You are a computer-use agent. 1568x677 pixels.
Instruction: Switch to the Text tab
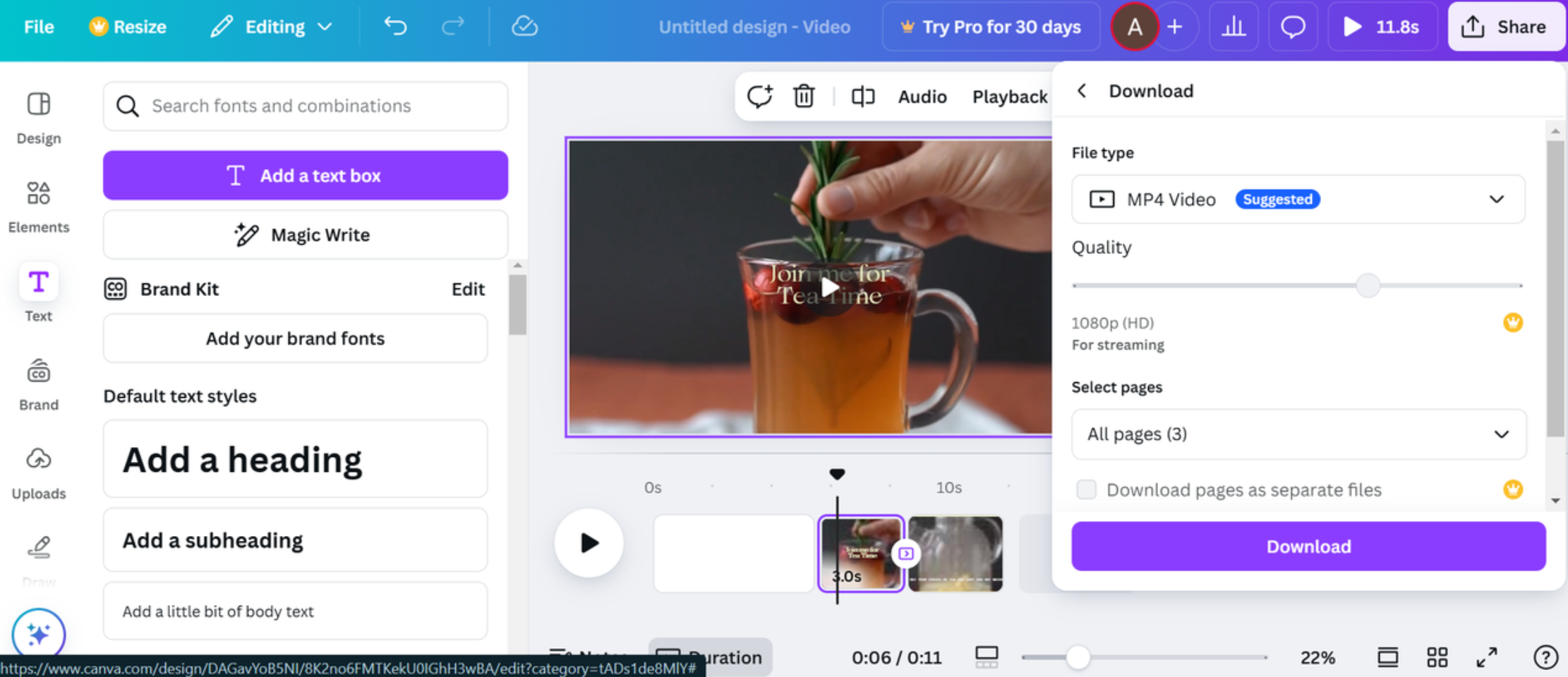38,293
